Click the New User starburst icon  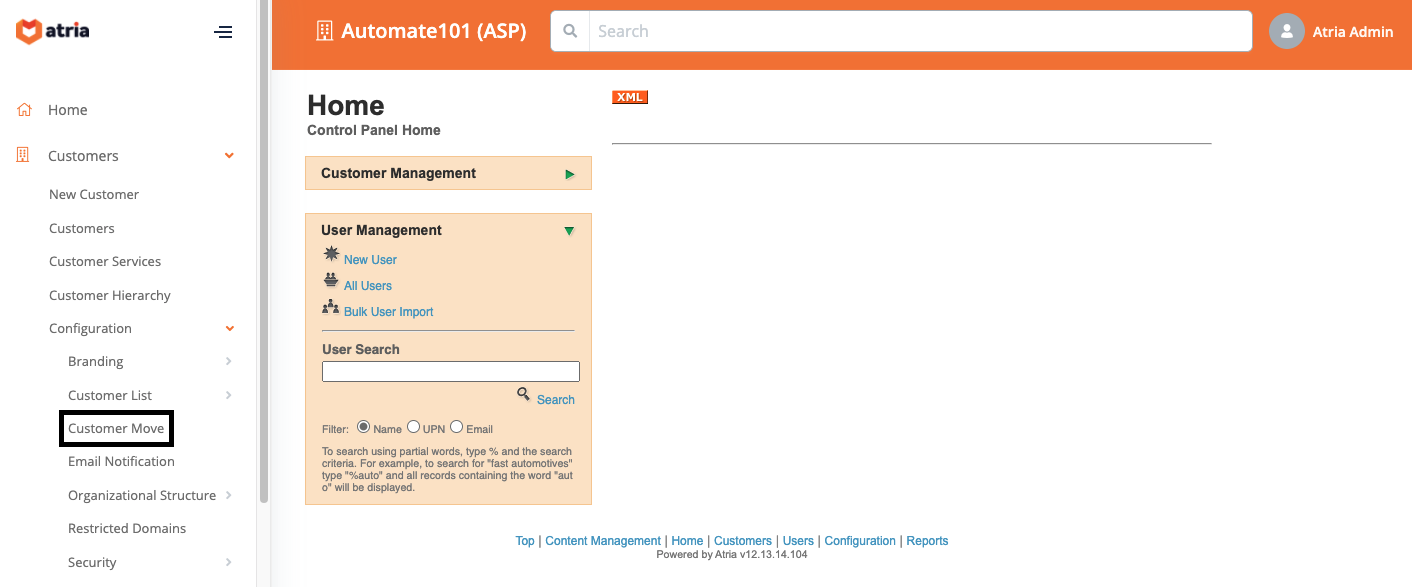click(331, 255)
